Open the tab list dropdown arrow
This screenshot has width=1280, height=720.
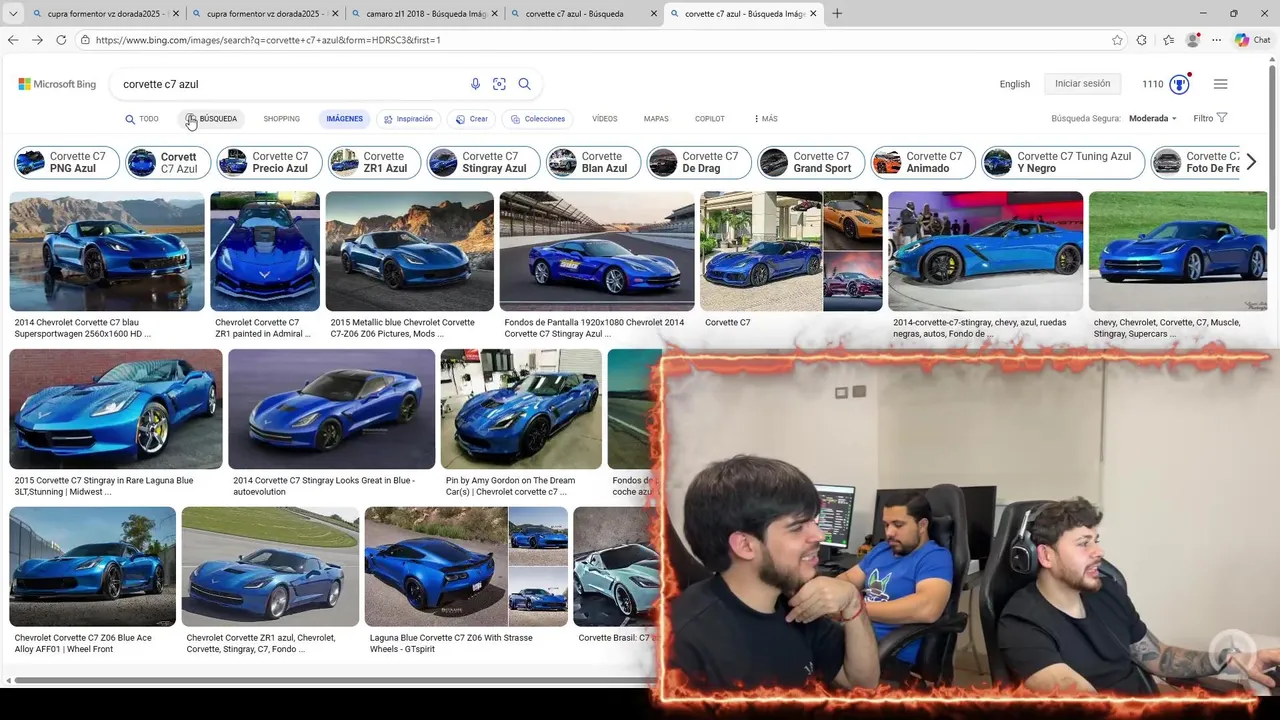coord(13,14)
